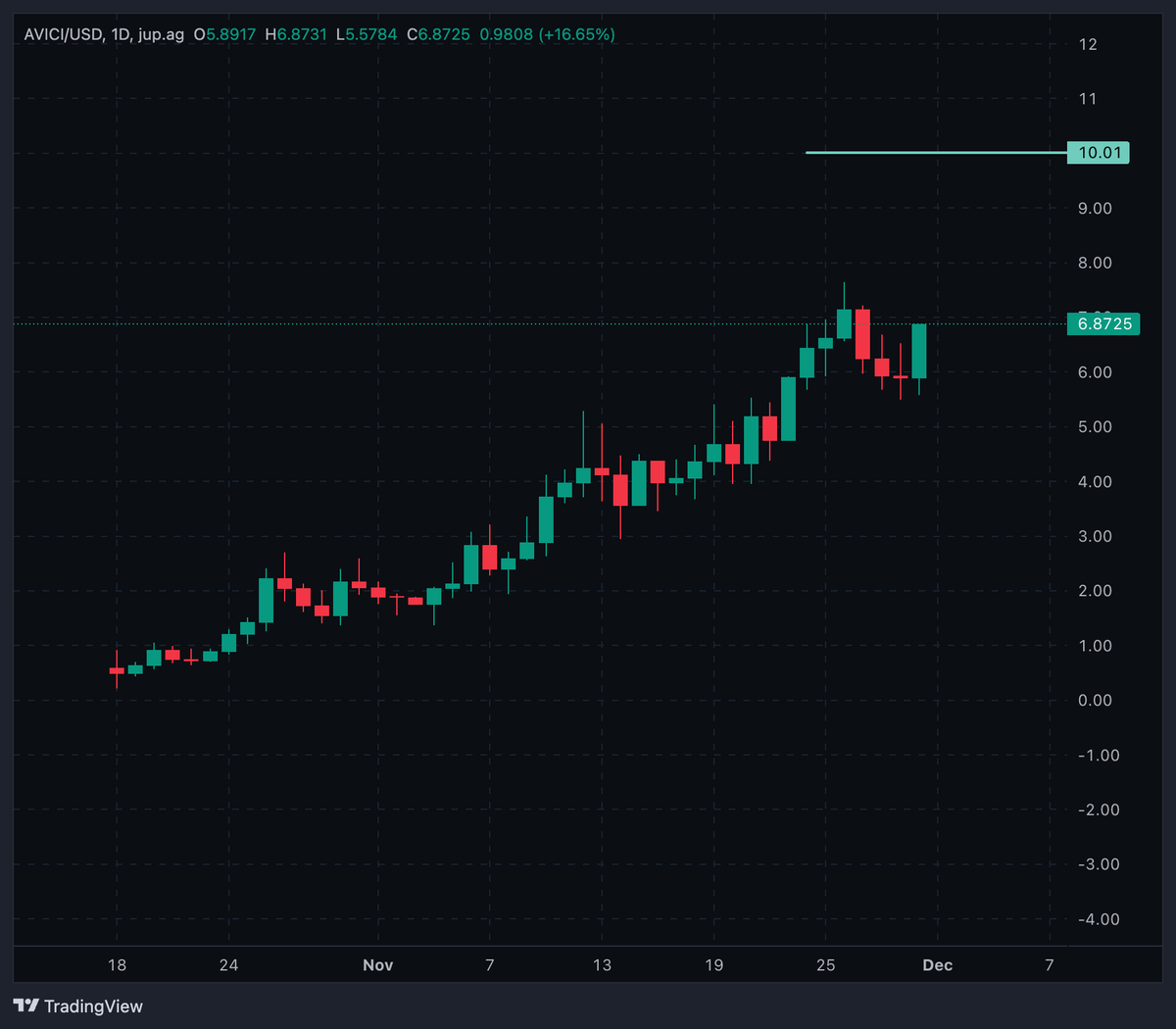The width and height of the screenshot is (1176, 1029).
Task: Select price axis label 2.00
Action: [1095, 591]
